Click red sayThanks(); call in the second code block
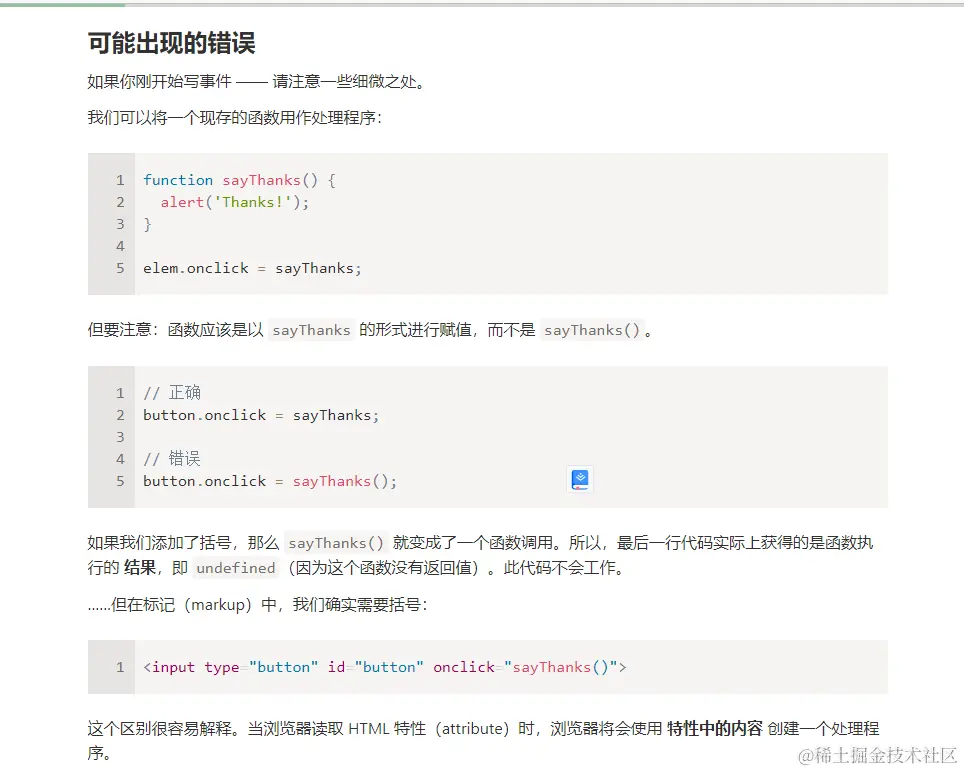This screenshot has width=964, height=772. click(345, 481)
